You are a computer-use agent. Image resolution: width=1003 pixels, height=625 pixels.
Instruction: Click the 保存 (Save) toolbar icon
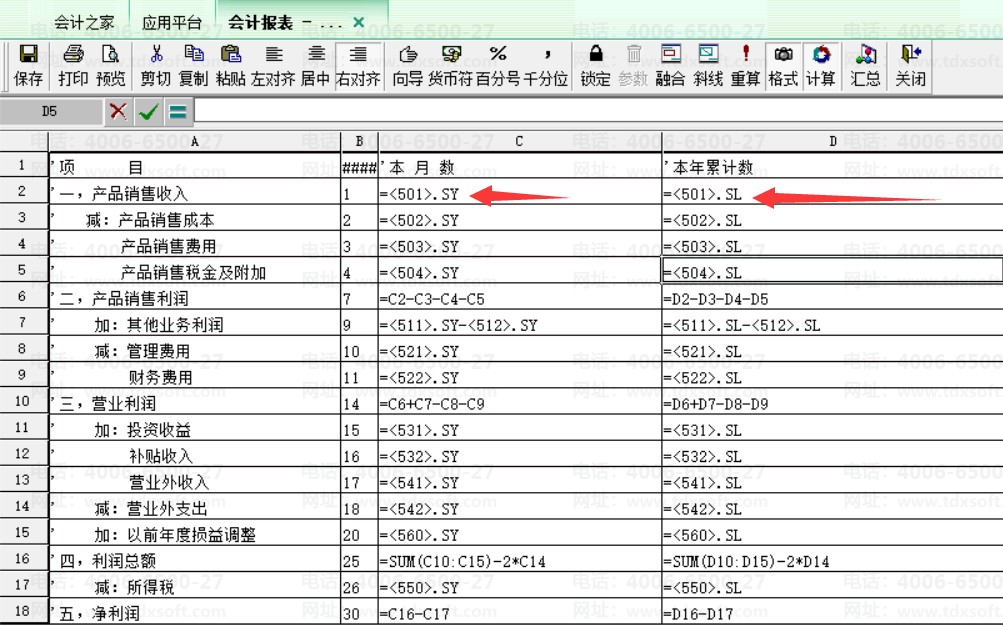coord(28,64)
